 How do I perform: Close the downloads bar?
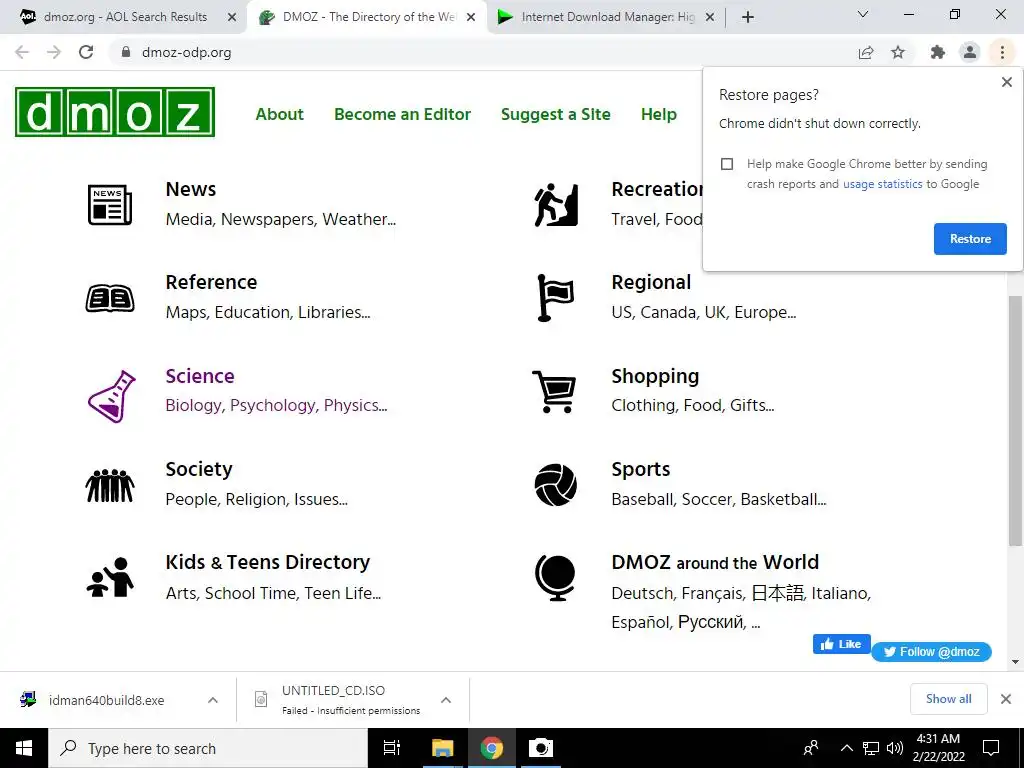(x=1006, y=699)
